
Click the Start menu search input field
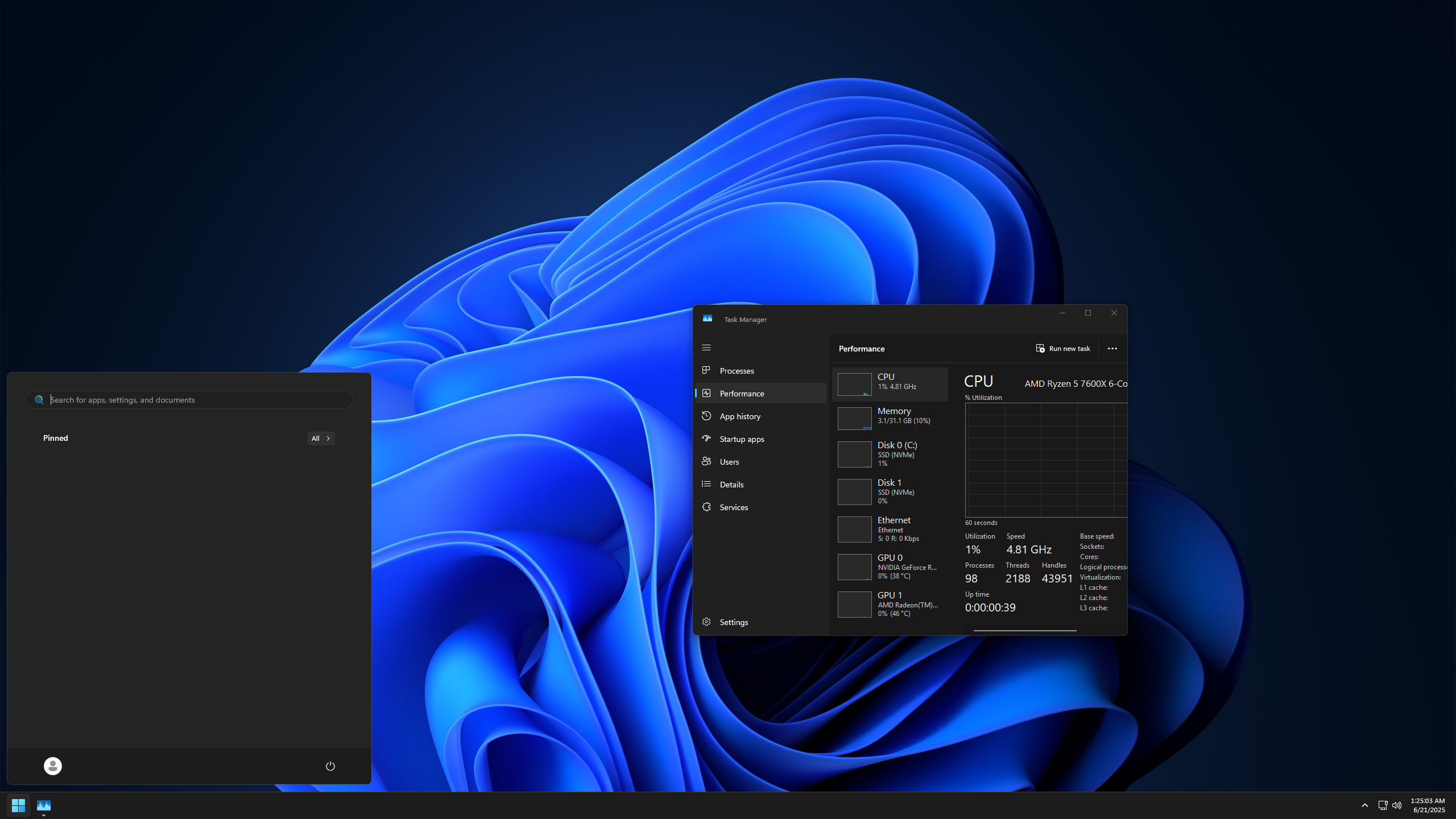click(189, 400)
